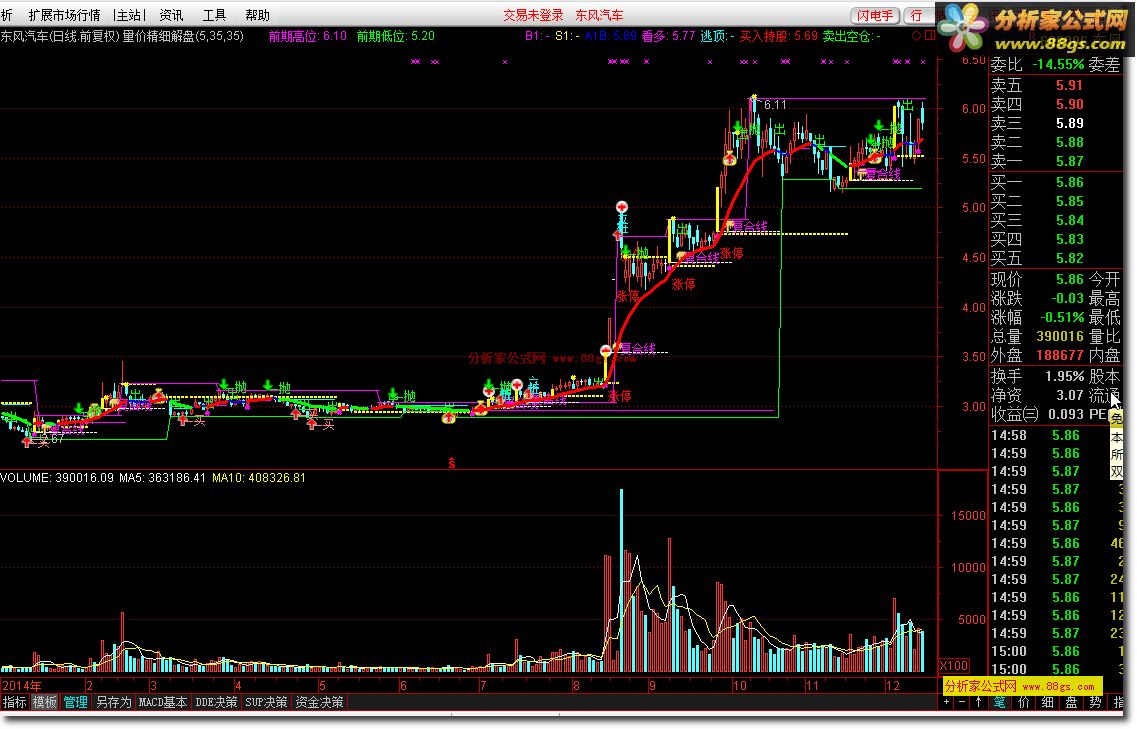
Task: Switch to the 势 trend tab
Action: [1096, 702]
